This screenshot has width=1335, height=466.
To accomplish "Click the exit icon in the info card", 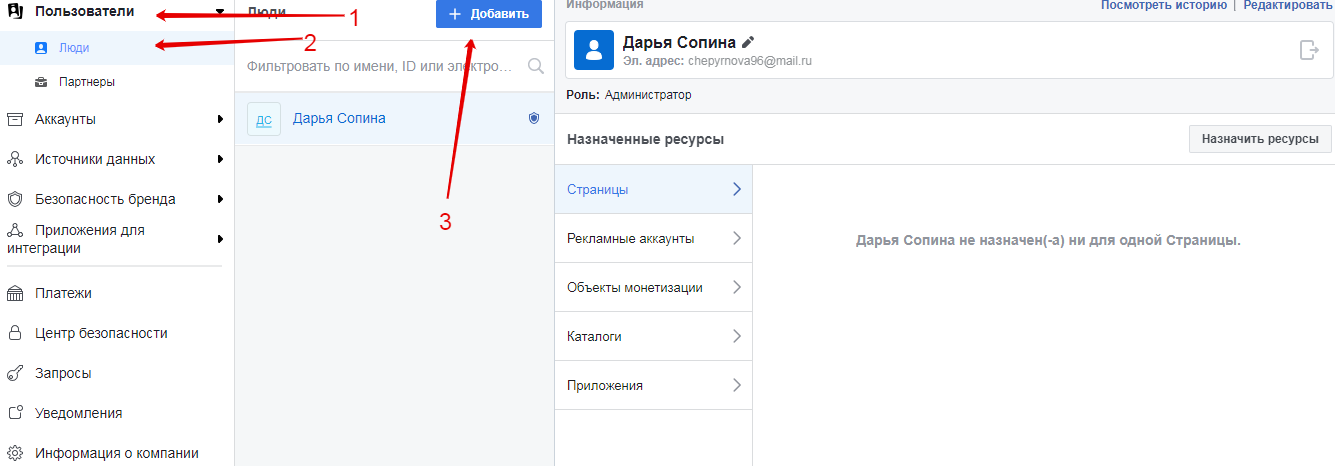I will pos(1309,50).
